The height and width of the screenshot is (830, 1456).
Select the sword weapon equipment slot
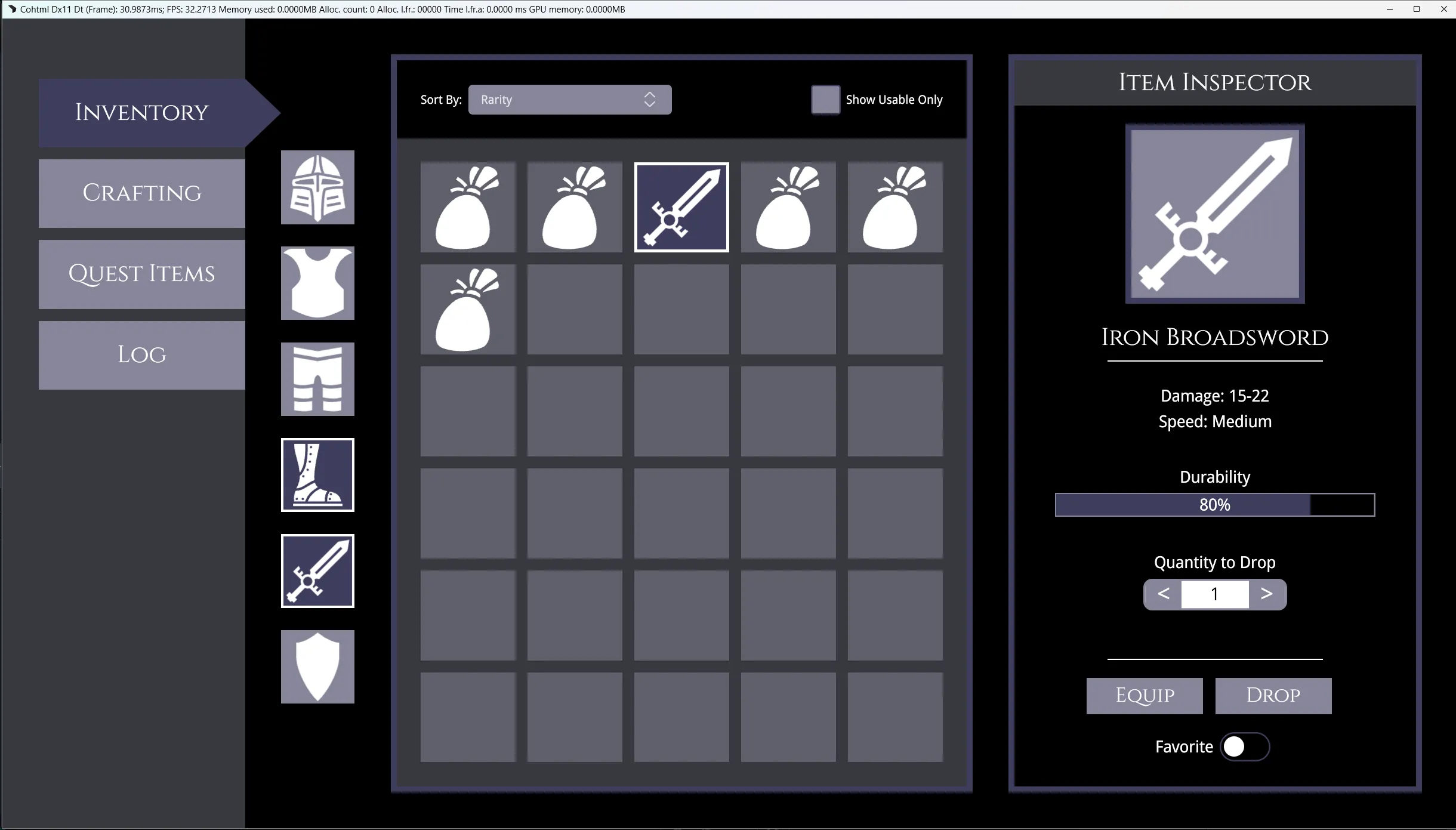pos(317,571)
